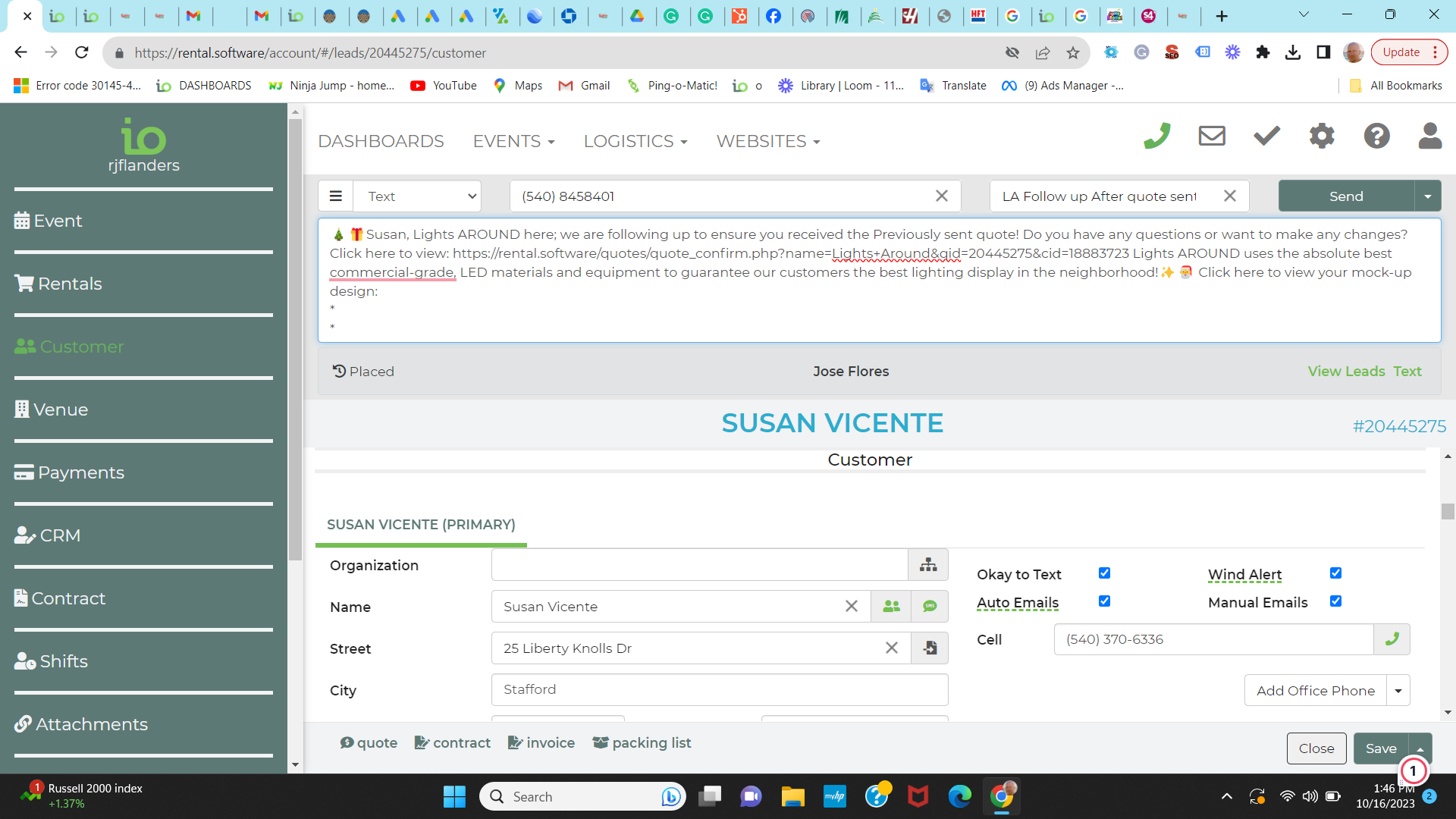Uncheck the Okay to Text checkbox
The height and width of the screenshot is (819, 1456).
(1104, 573)
